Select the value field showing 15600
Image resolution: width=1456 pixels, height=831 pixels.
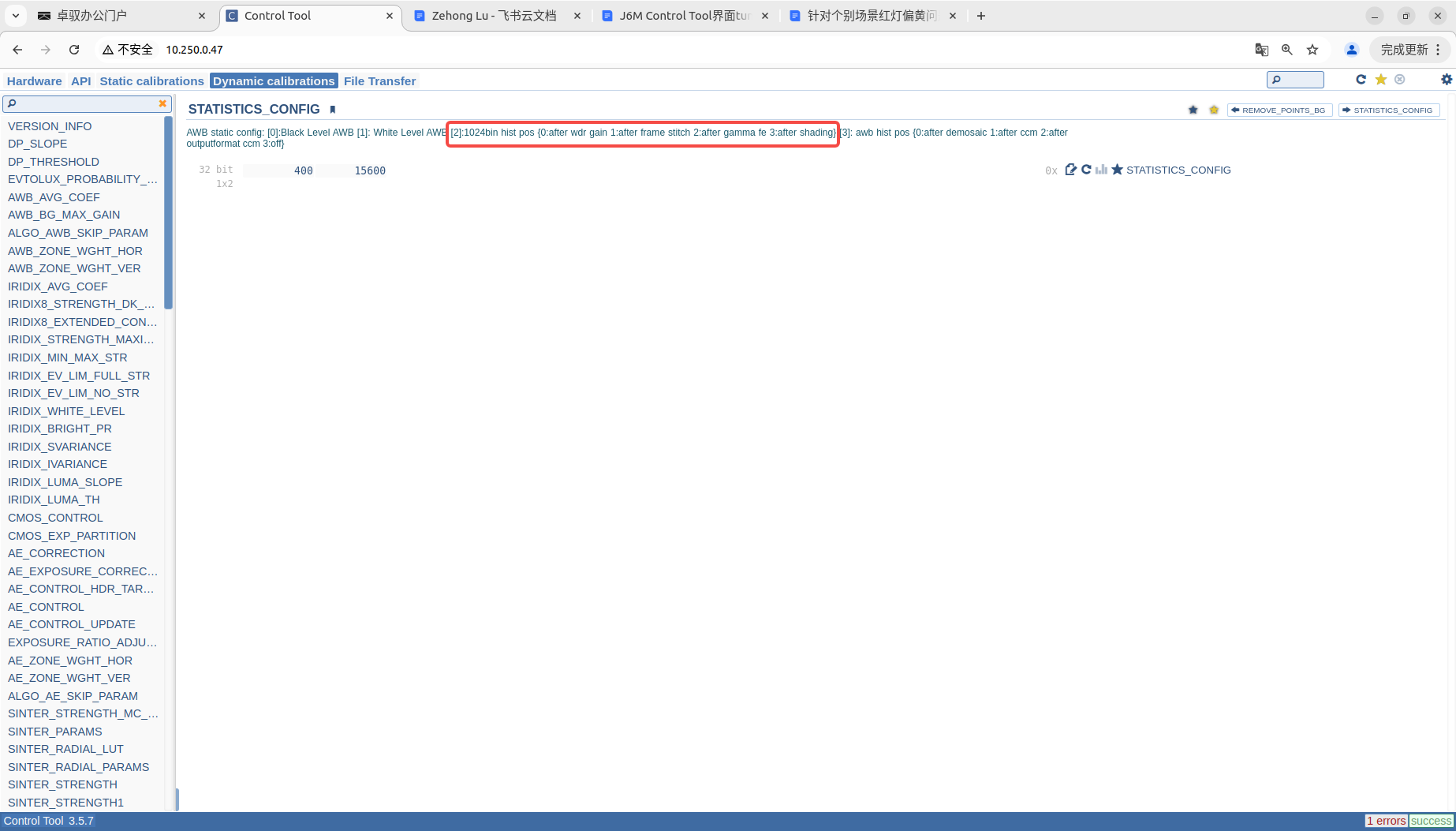pos(370,170)
